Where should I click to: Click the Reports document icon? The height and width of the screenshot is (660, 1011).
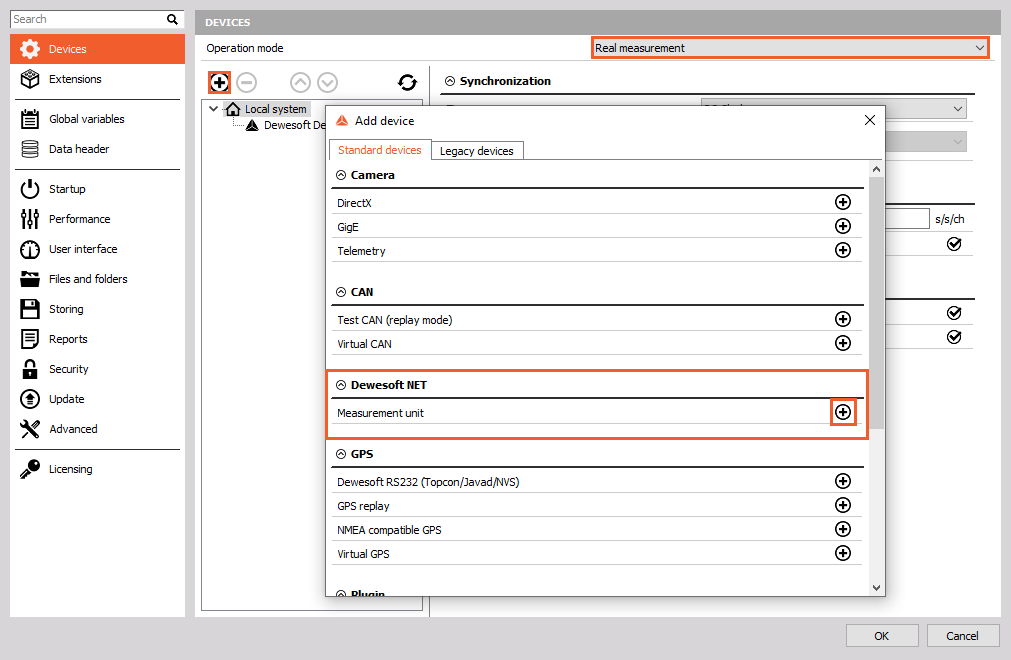click(30, 339)
